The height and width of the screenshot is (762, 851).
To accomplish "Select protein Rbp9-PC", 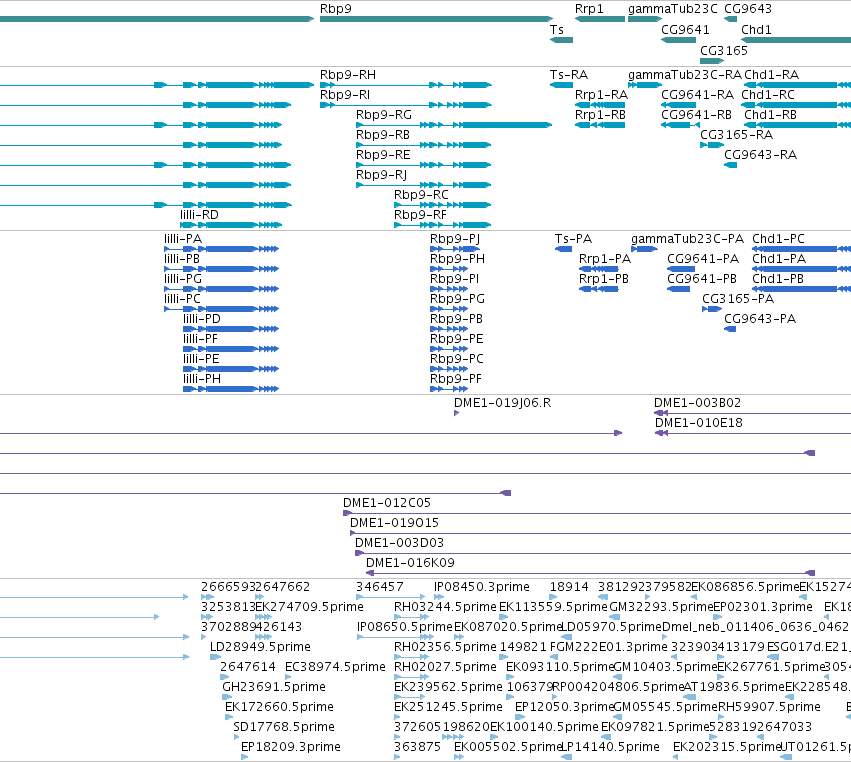I will click(456, 360).
